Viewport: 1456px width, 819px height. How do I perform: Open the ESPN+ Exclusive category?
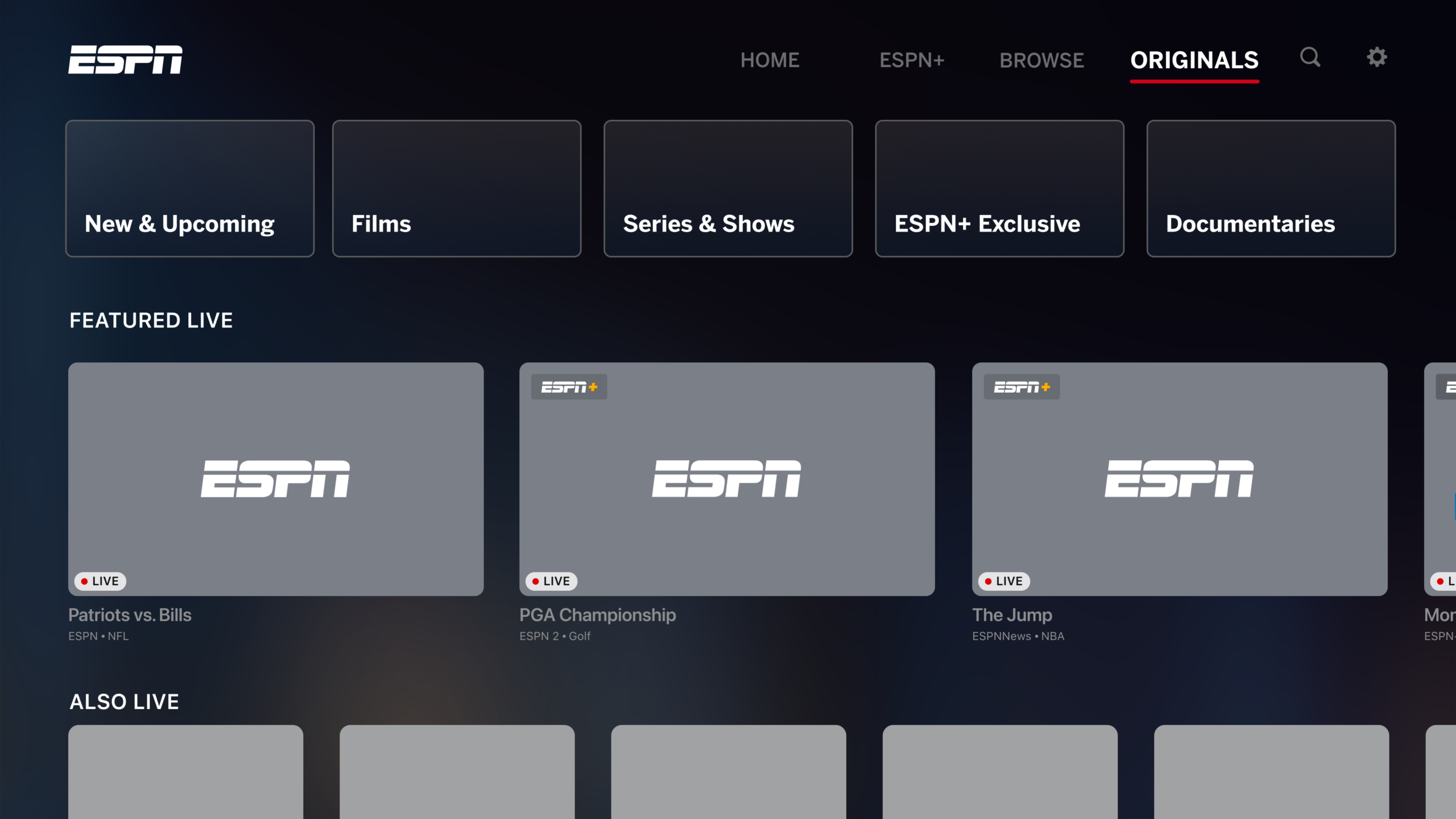coord(999,188)
